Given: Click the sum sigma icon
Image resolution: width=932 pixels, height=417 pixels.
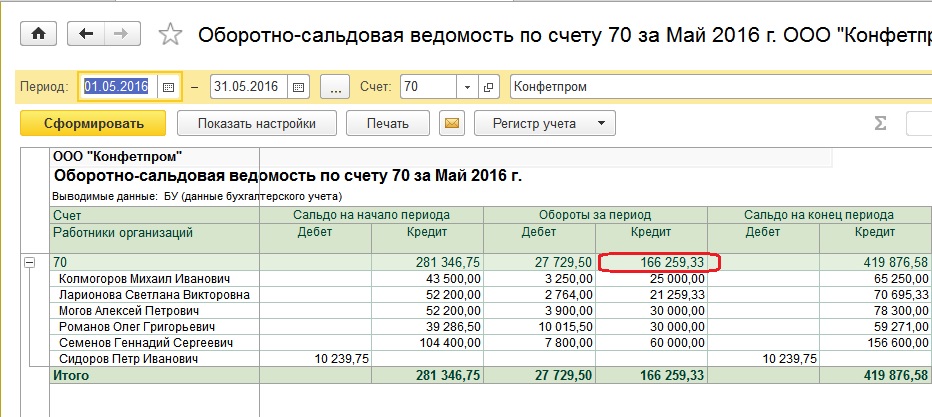Looking at the screenshot, I should click(x=880, y=124).
